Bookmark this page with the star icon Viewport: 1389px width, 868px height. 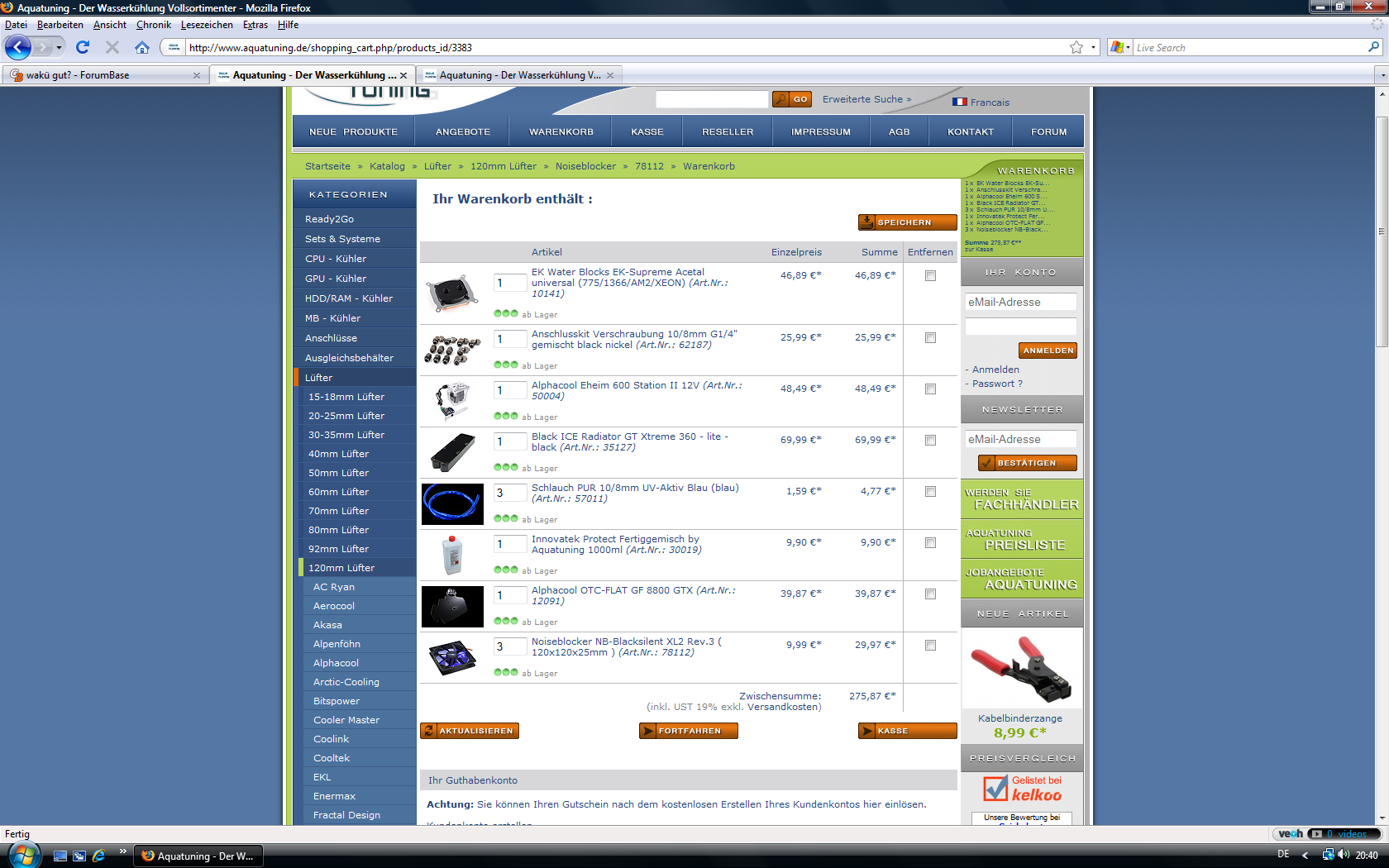tap(1076, 47)
